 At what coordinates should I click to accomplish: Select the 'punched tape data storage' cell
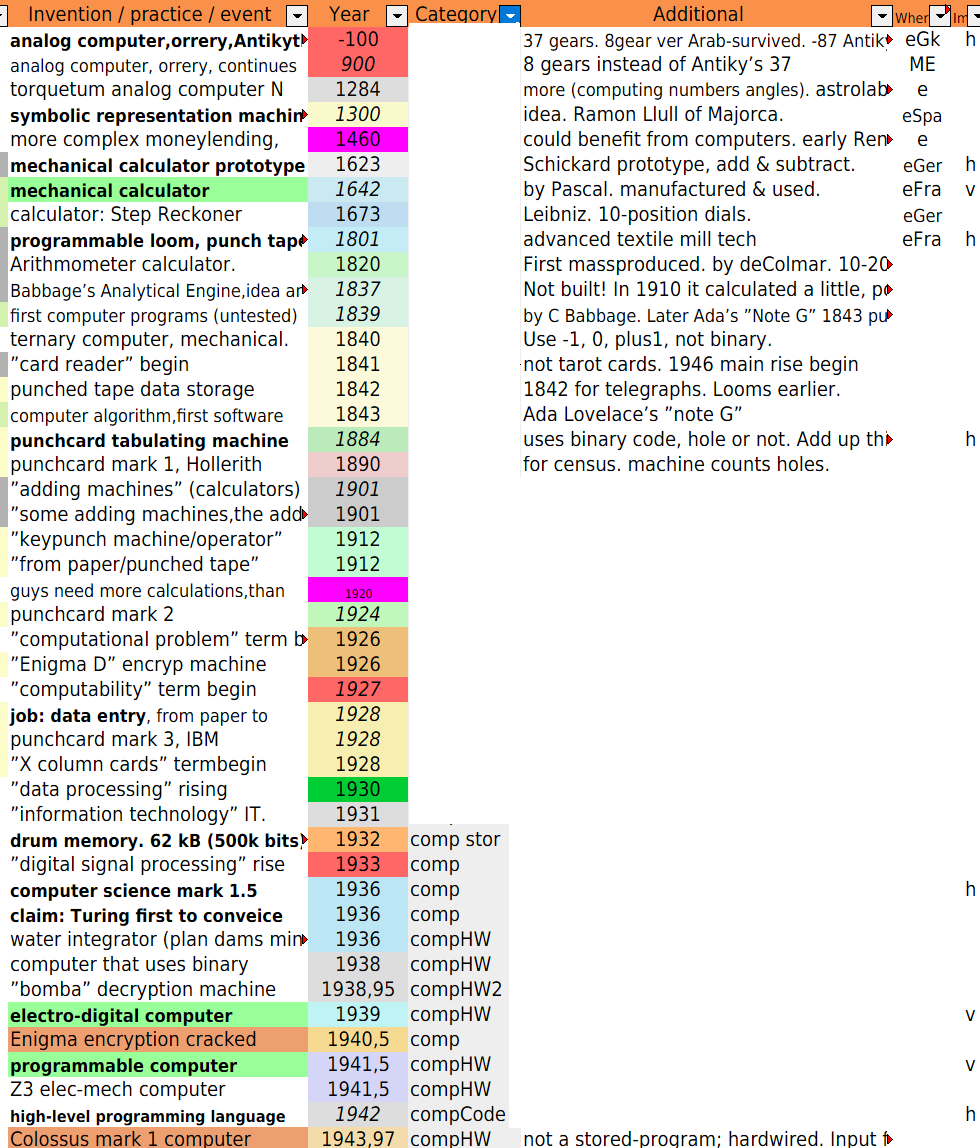click(157, 390)
